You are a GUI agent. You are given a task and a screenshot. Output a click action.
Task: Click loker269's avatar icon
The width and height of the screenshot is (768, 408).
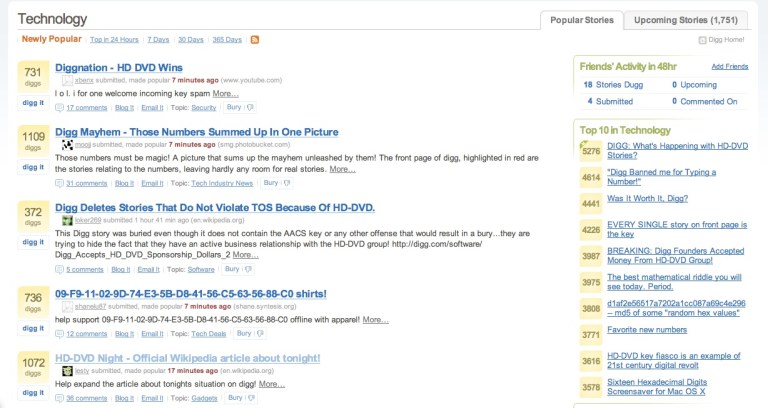click(x=67, y=220)
